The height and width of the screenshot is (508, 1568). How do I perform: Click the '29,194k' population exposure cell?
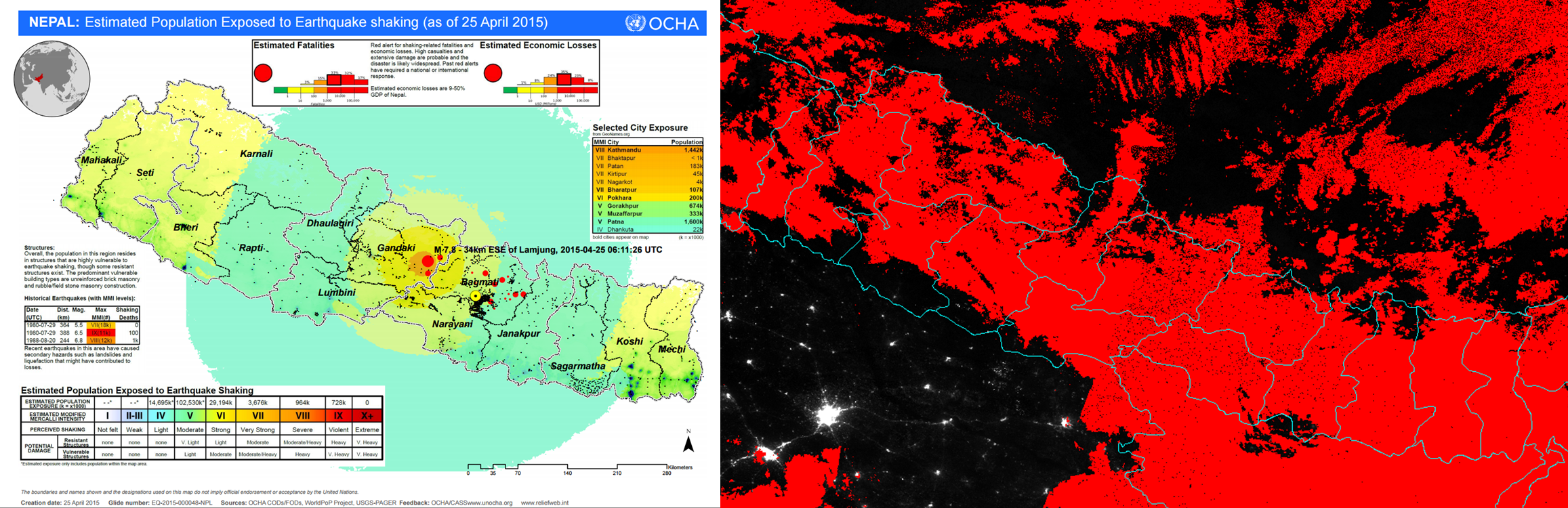tap(220, 402)
